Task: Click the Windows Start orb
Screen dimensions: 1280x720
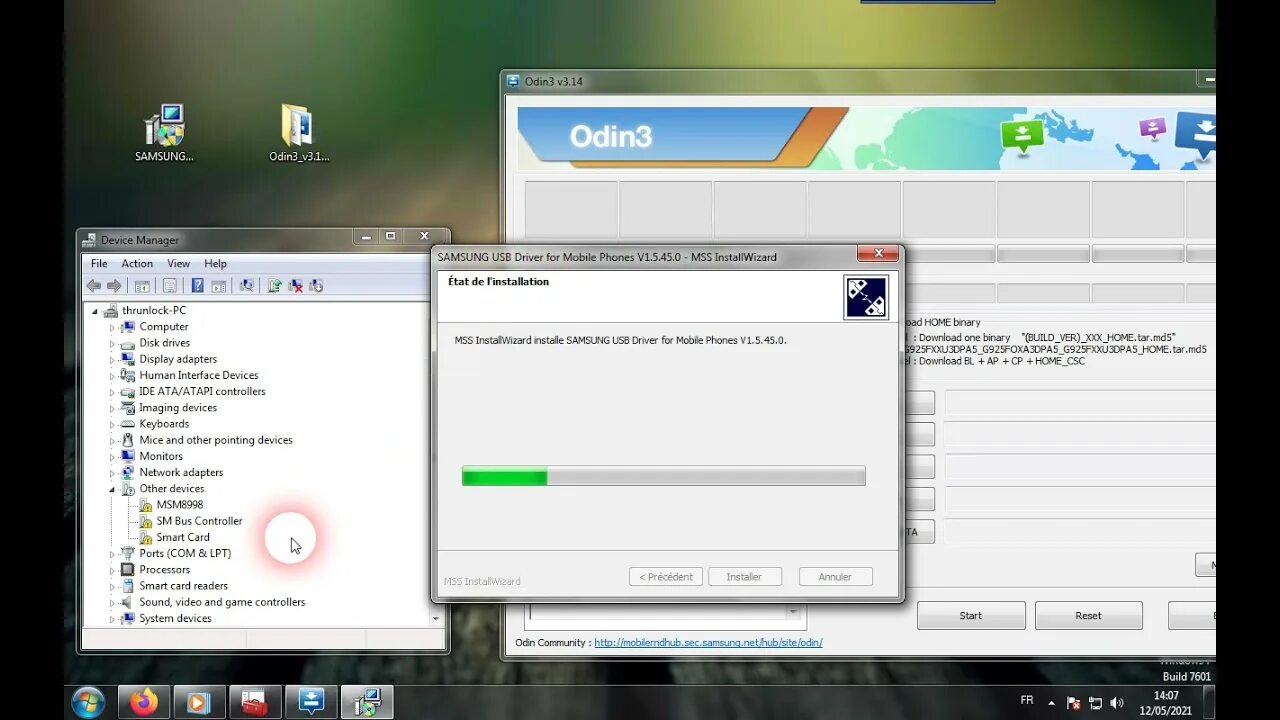Action: [x=88, y=702]
